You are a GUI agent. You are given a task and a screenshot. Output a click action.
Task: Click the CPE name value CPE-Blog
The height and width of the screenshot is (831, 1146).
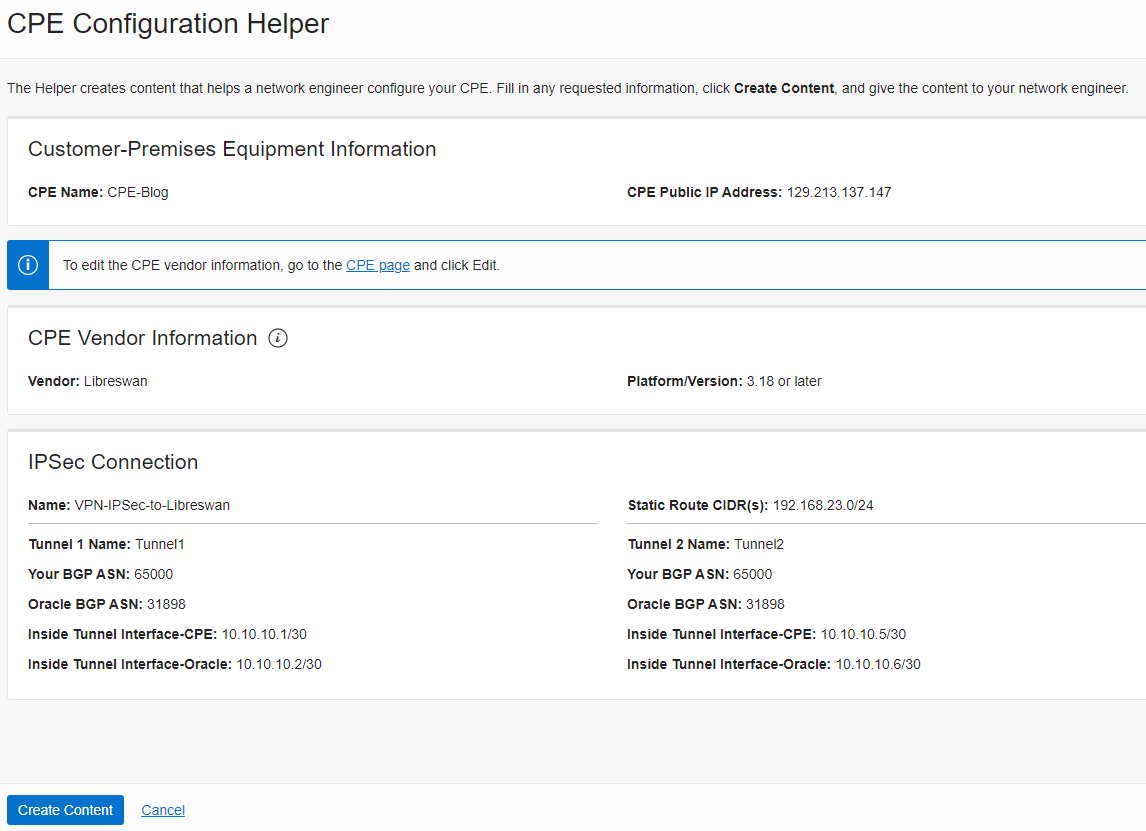tap(138, 192)
